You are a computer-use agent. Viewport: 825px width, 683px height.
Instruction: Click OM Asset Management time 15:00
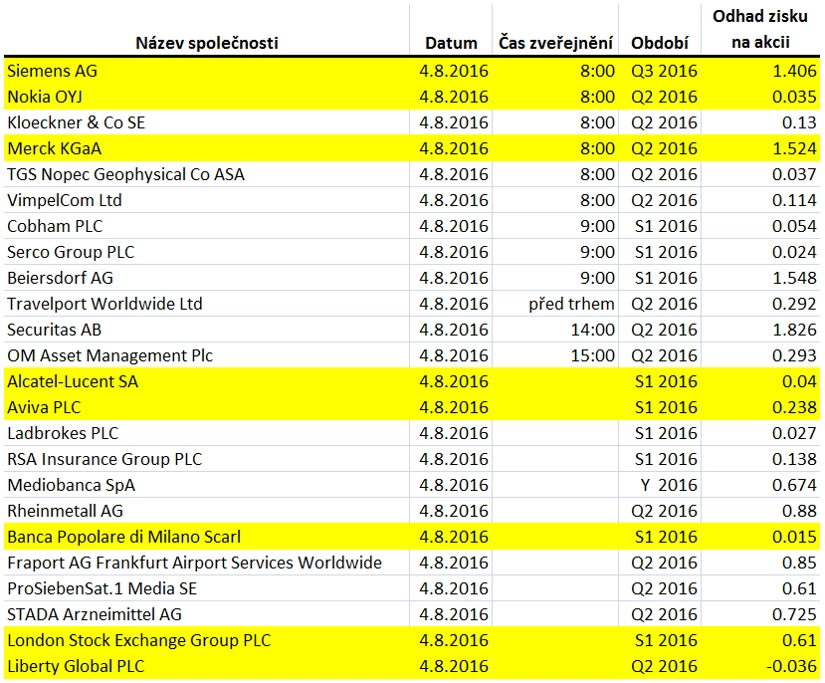pyautogui.click(x=592, y=355)
